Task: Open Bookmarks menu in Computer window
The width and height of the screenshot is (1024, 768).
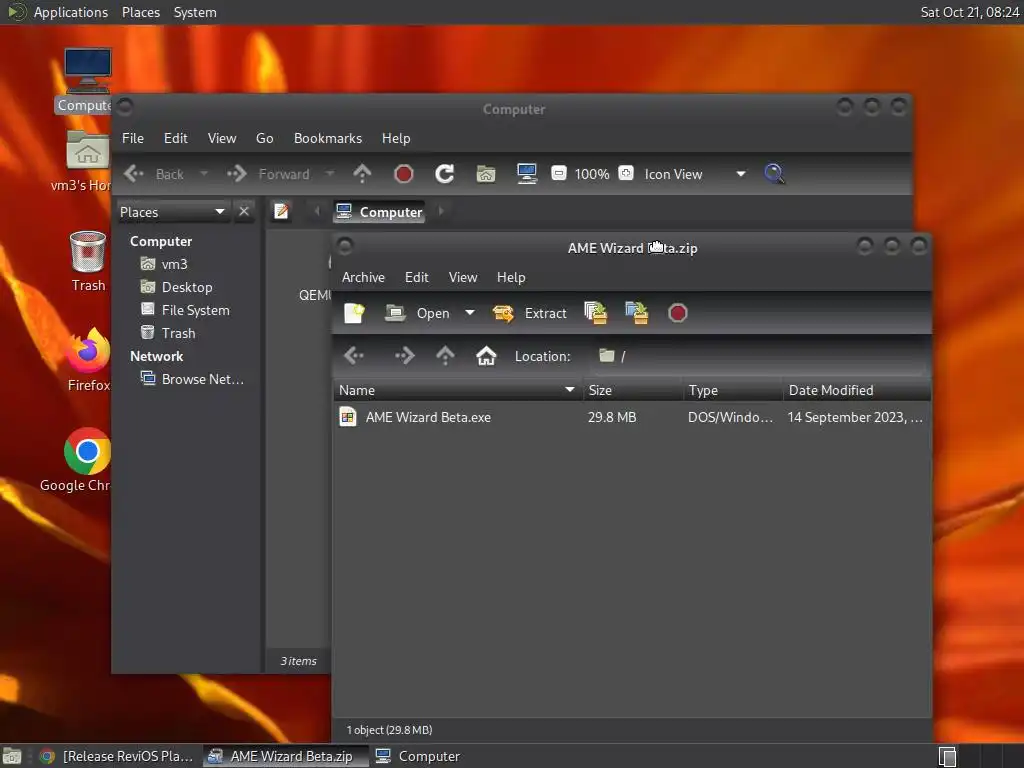Action: (328, 138)
